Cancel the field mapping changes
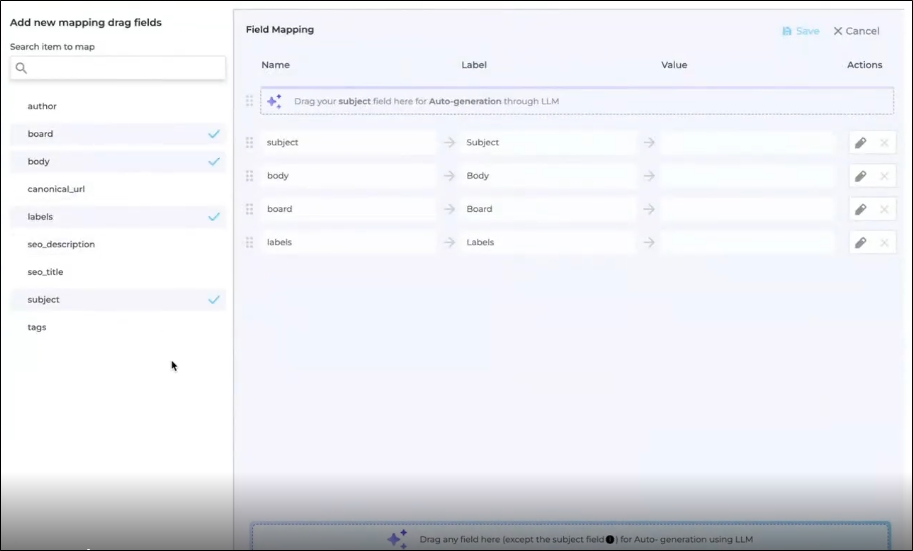The height and width of the screenshot is (551, 913). (856, 31)
